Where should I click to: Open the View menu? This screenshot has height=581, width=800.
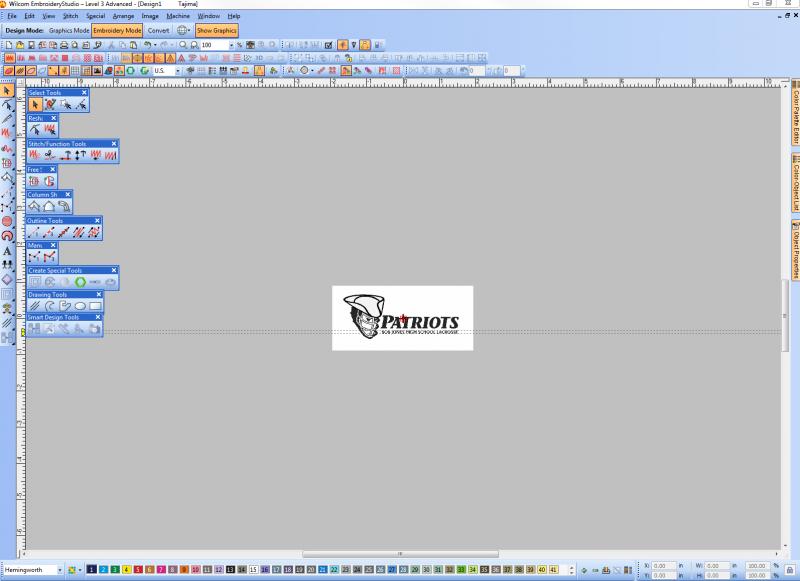(48, 16)
